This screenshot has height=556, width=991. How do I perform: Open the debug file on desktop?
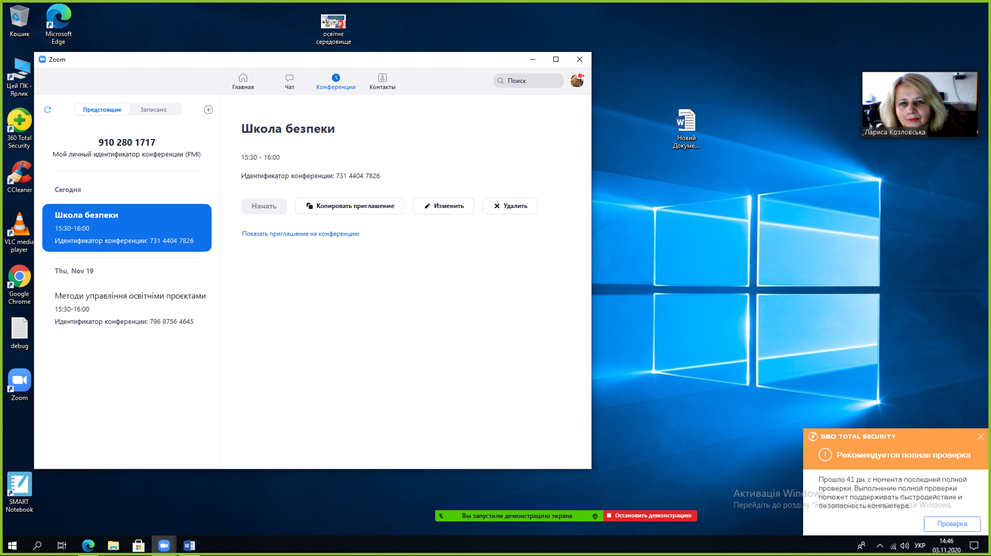(x=19, y=333)
